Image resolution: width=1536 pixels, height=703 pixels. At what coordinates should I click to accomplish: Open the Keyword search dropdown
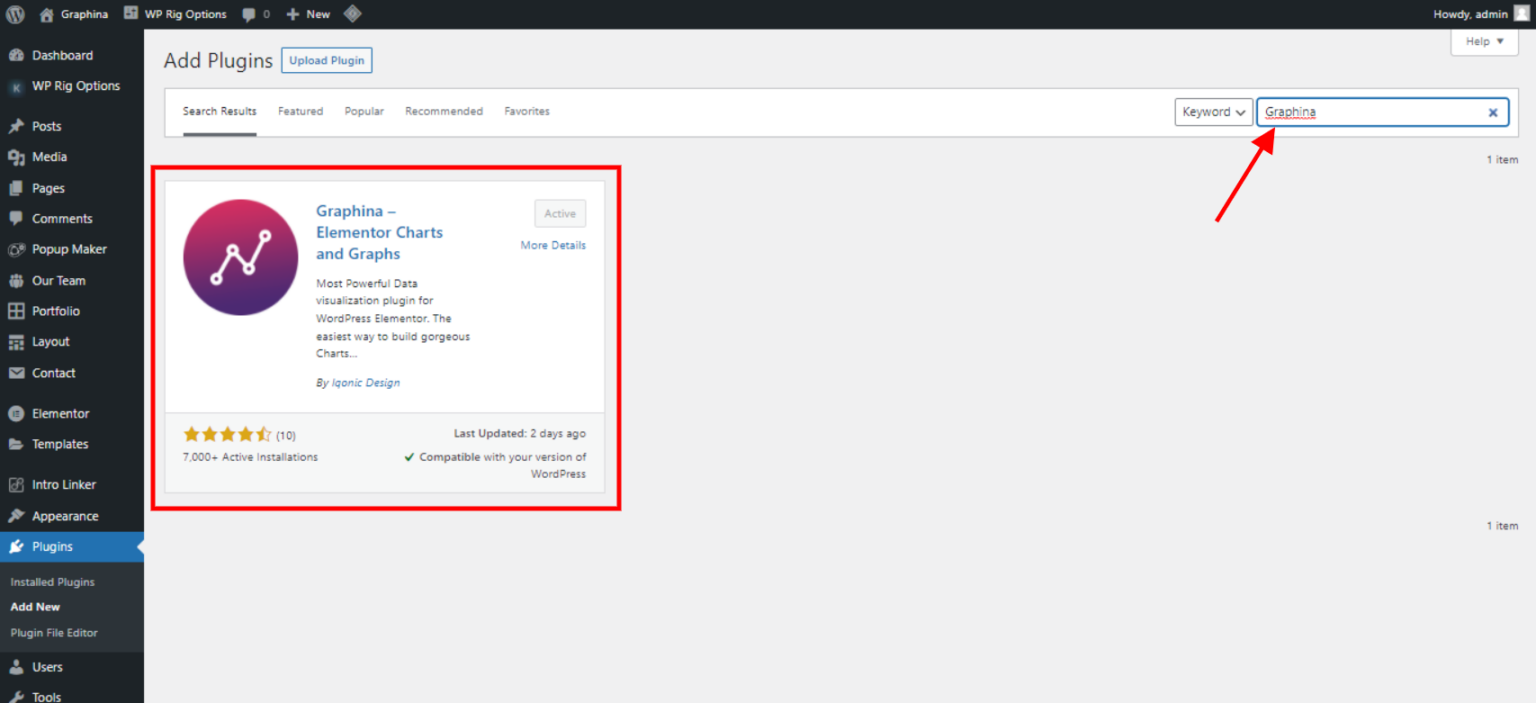coord(1213,111)
